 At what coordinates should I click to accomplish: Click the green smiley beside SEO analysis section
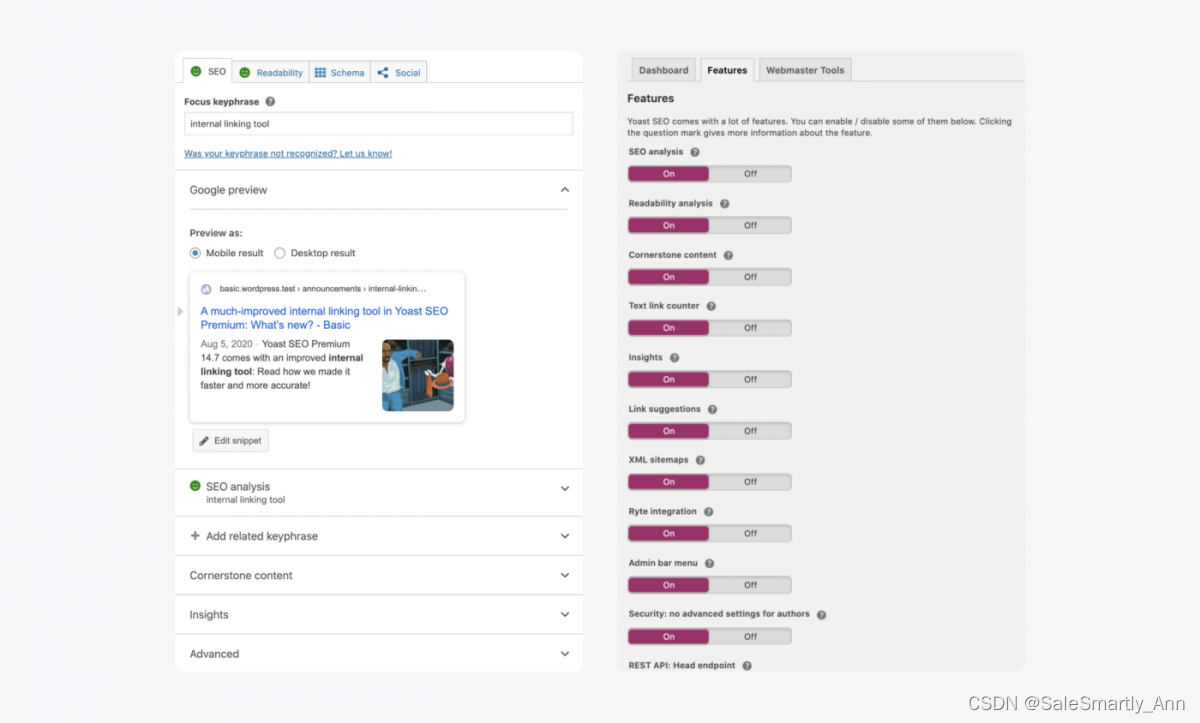(x=195, y=485)
